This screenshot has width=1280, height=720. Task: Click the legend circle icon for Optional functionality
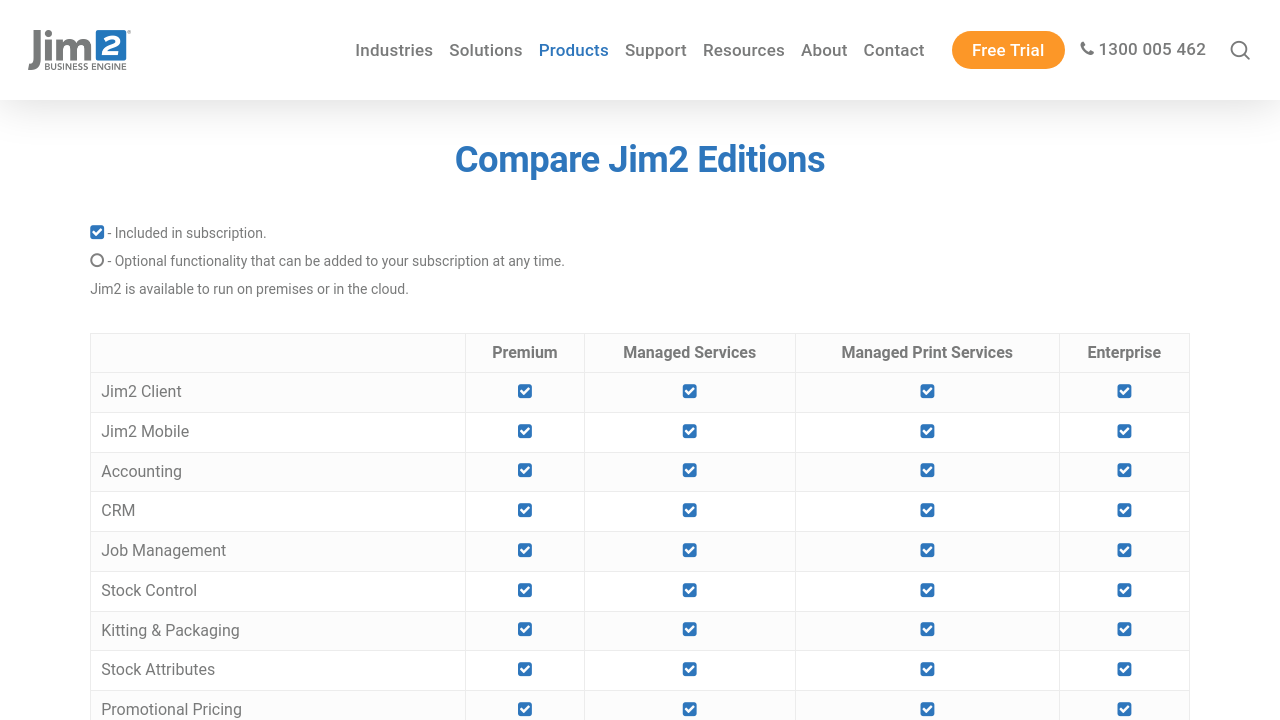[x=97, y=260]
